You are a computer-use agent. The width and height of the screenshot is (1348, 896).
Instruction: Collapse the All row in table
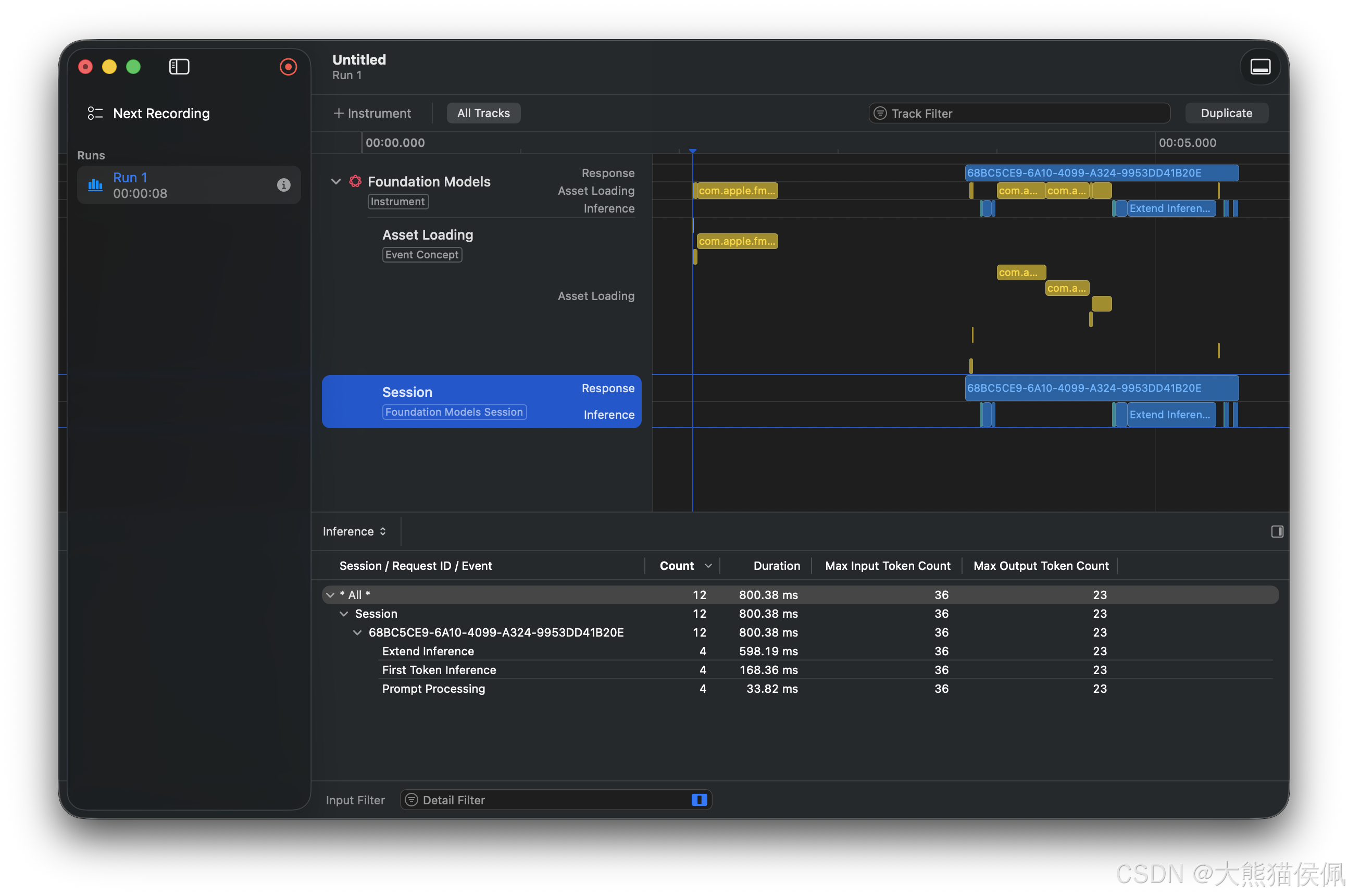coord(330,595)
